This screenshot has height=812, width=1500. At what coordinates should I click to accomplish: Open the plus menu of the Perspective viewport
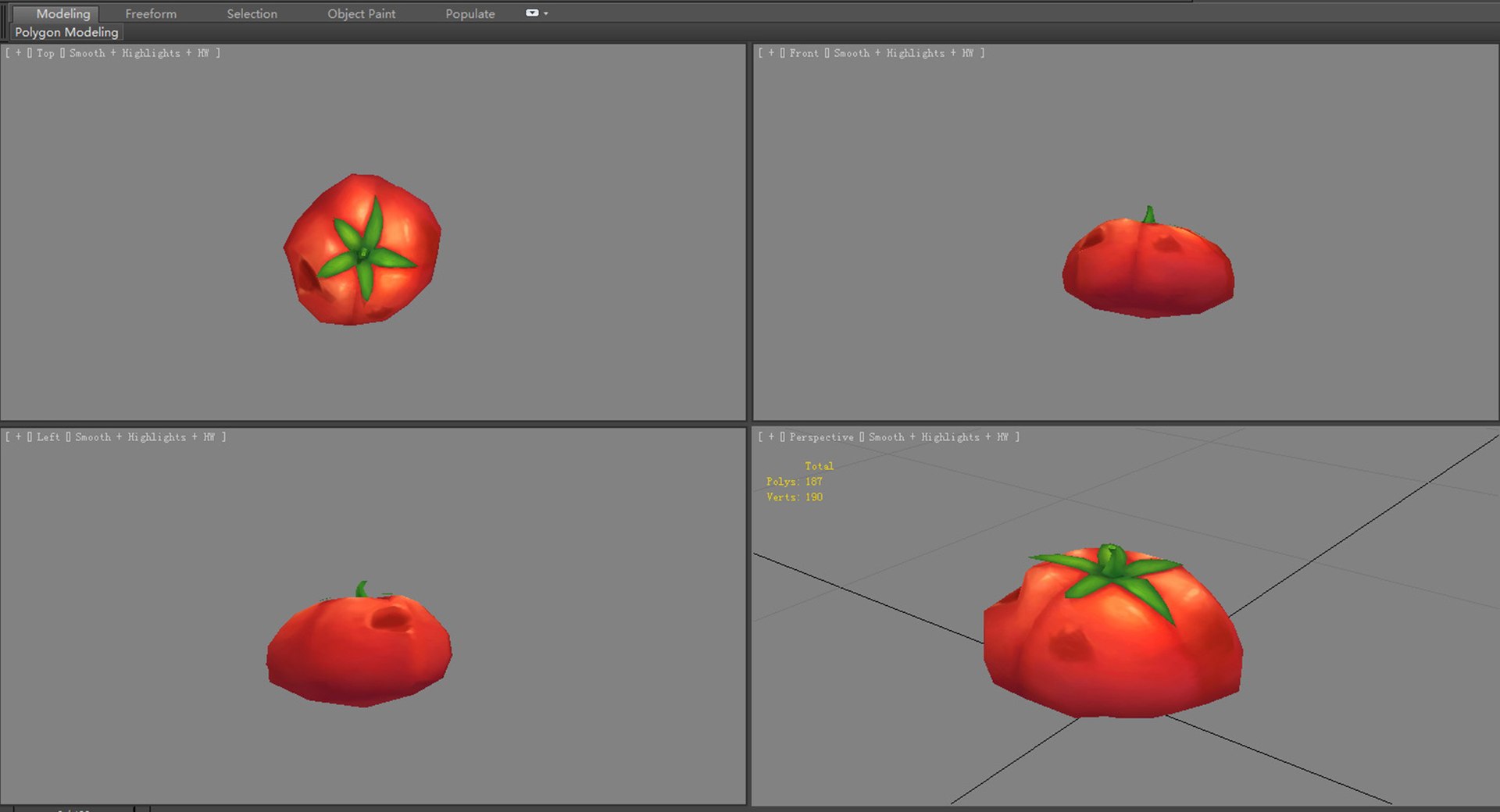click(771, 437)
